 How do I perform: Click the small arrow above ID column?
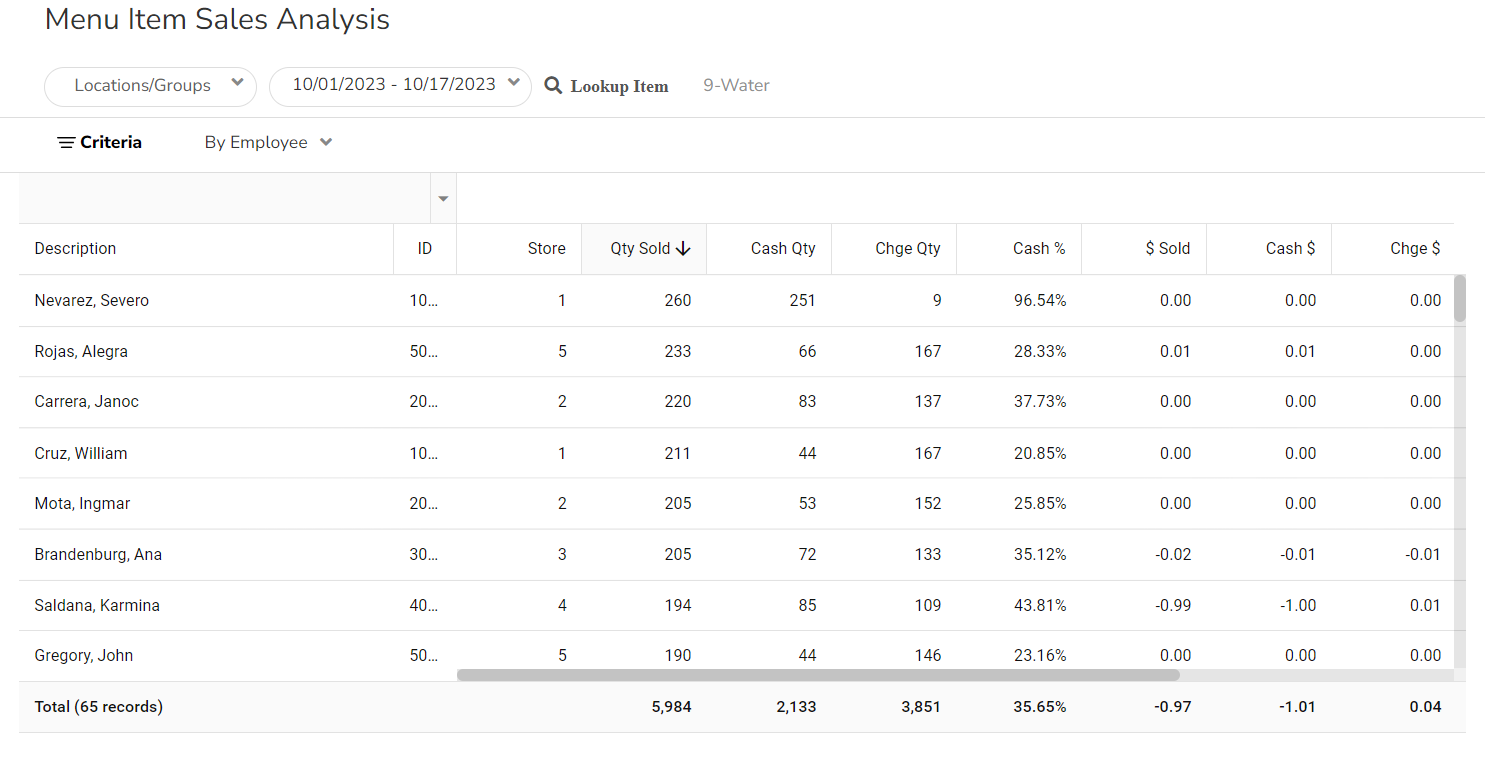(443, 199)
